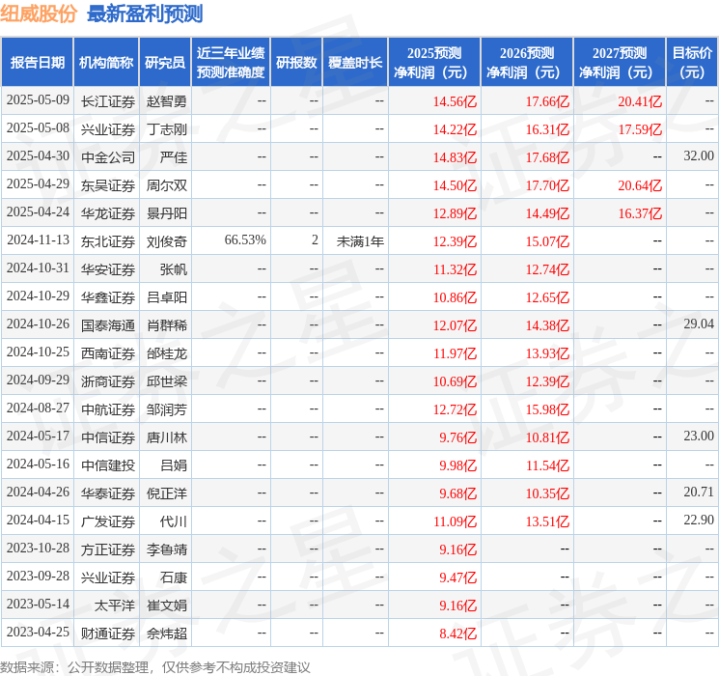Select the 2027预测净利润 column header

[x=619, y=62]
